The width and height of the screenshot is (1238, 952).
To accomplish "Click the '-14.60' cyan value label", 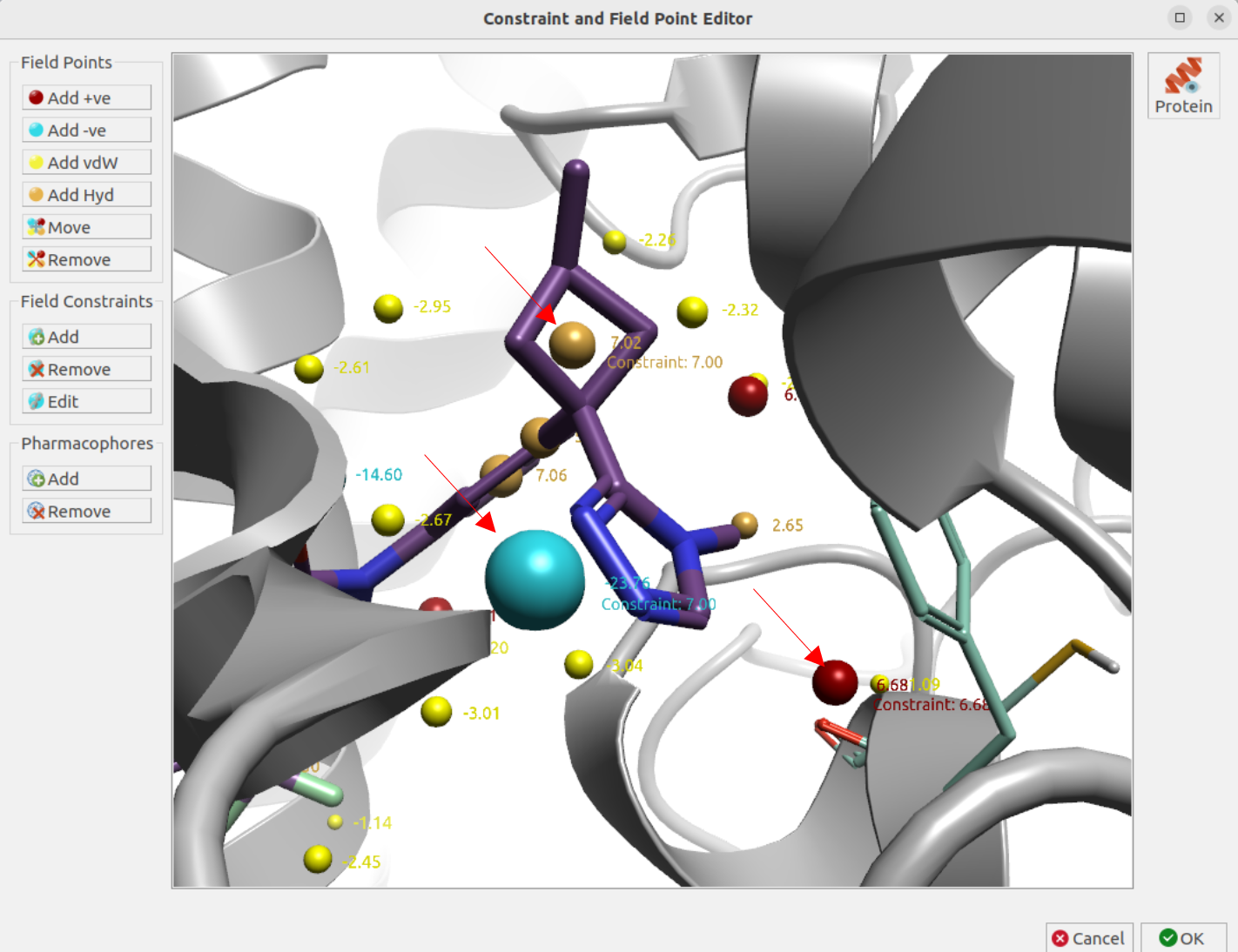I will [379, 474].
